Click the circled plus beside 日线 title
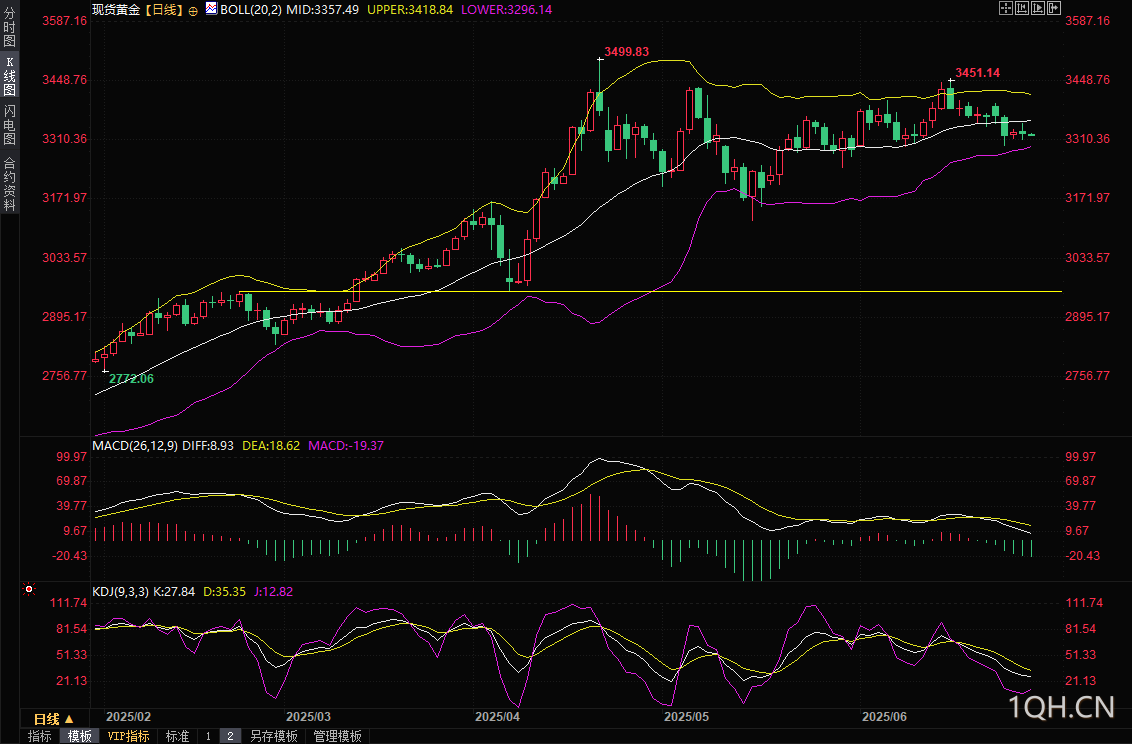The height and width of the screenshot is (744, 1132). (193, 9)
